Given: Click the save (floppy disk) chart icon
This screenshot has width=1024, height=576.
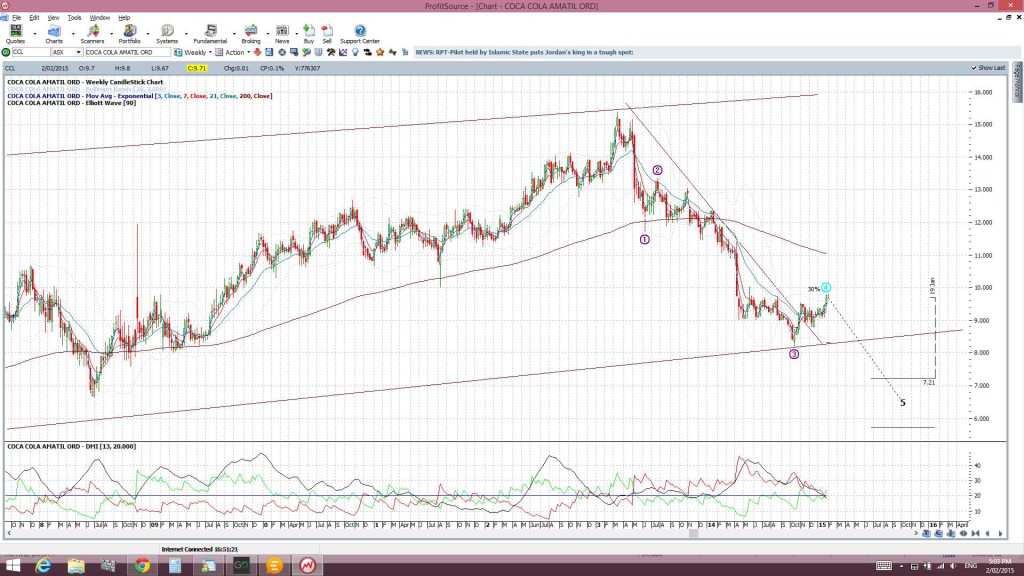Looking at the screenshot, I should click(269, 52).
